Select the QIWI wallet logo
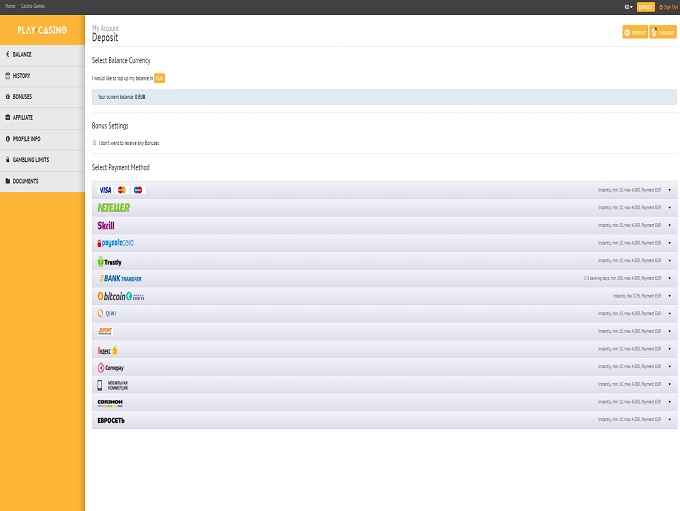This screenshot has height=511, width=680. [x=107, y=313]
